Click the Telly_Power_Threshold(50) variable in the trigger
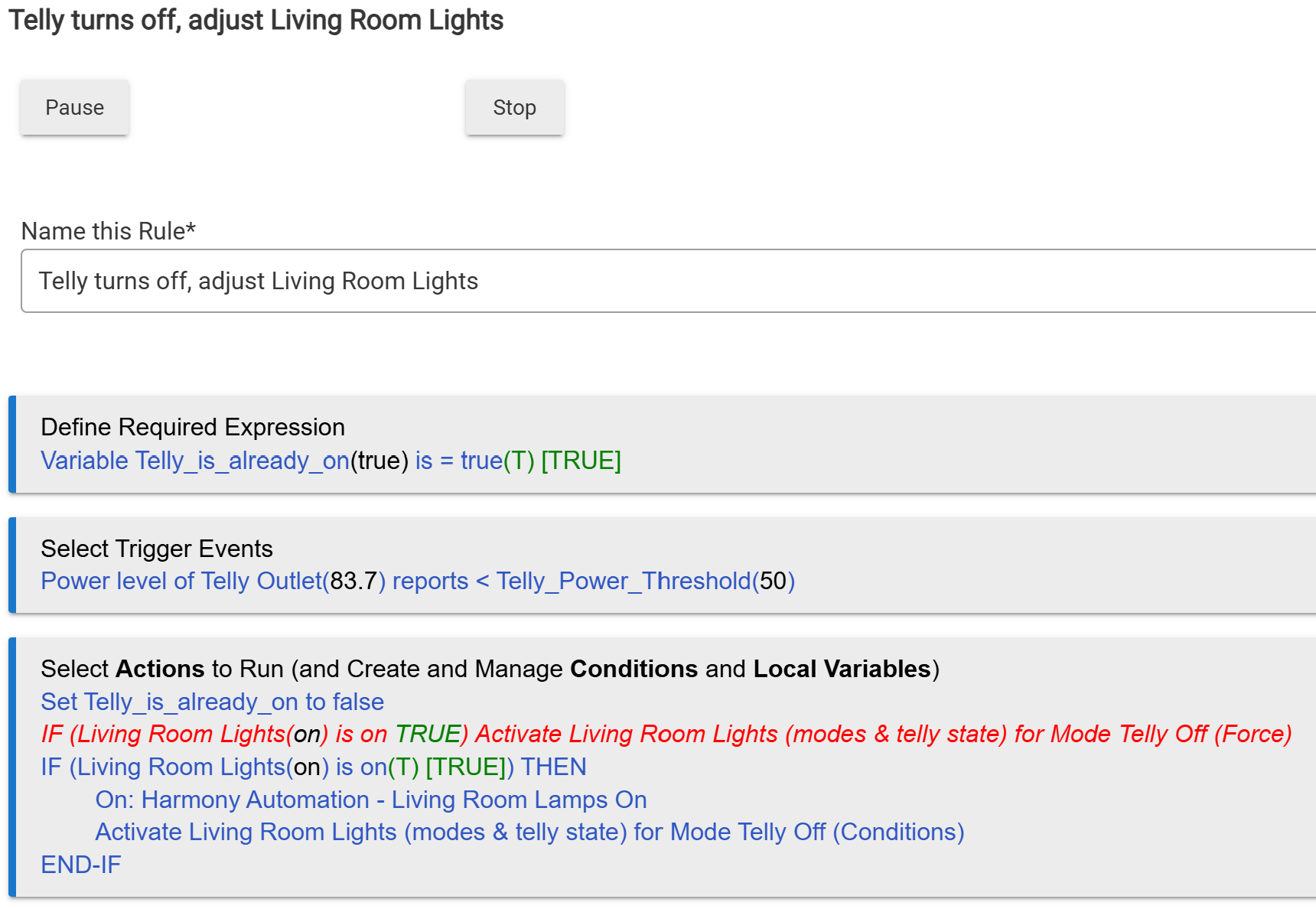Screen dimensions: 1316x909 [x=645, y=582]
